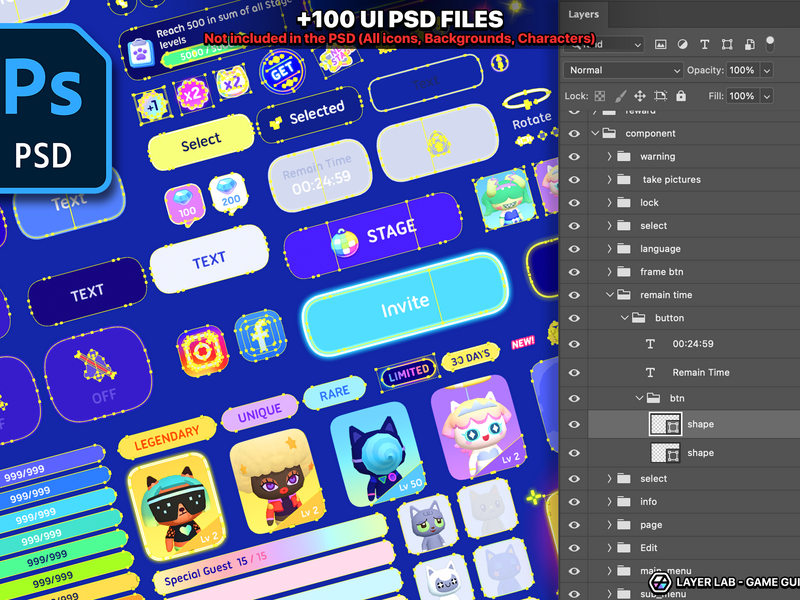Toggle the layer filtering on/off switch

770,44
